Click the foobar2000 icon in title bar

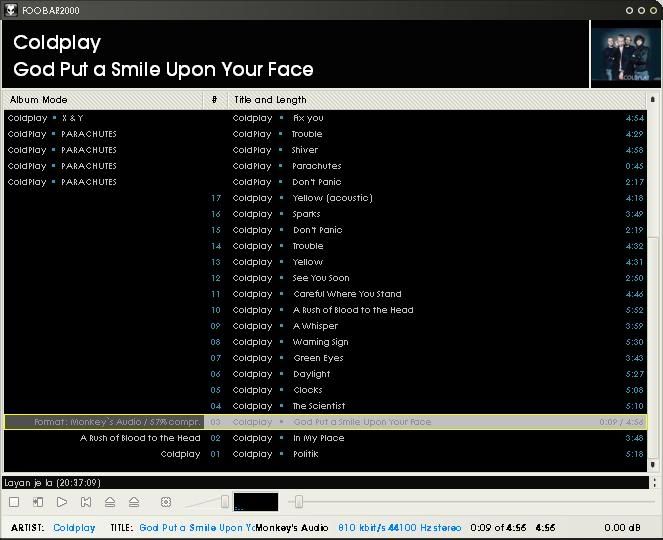pyautogui.click(x=10, y=10)
